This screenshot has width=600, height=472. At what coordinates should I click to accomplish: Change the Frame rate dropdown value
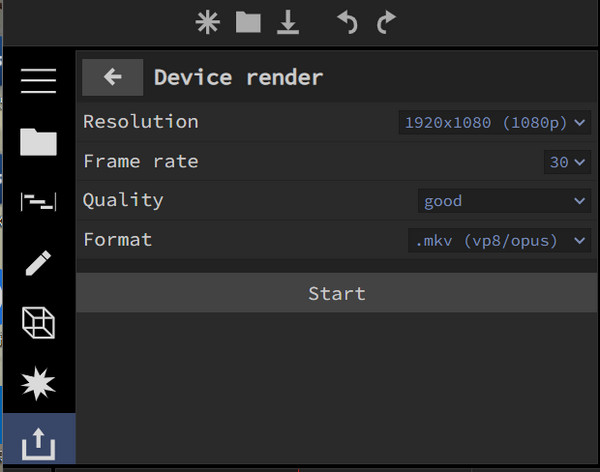[x=567, y=162]
